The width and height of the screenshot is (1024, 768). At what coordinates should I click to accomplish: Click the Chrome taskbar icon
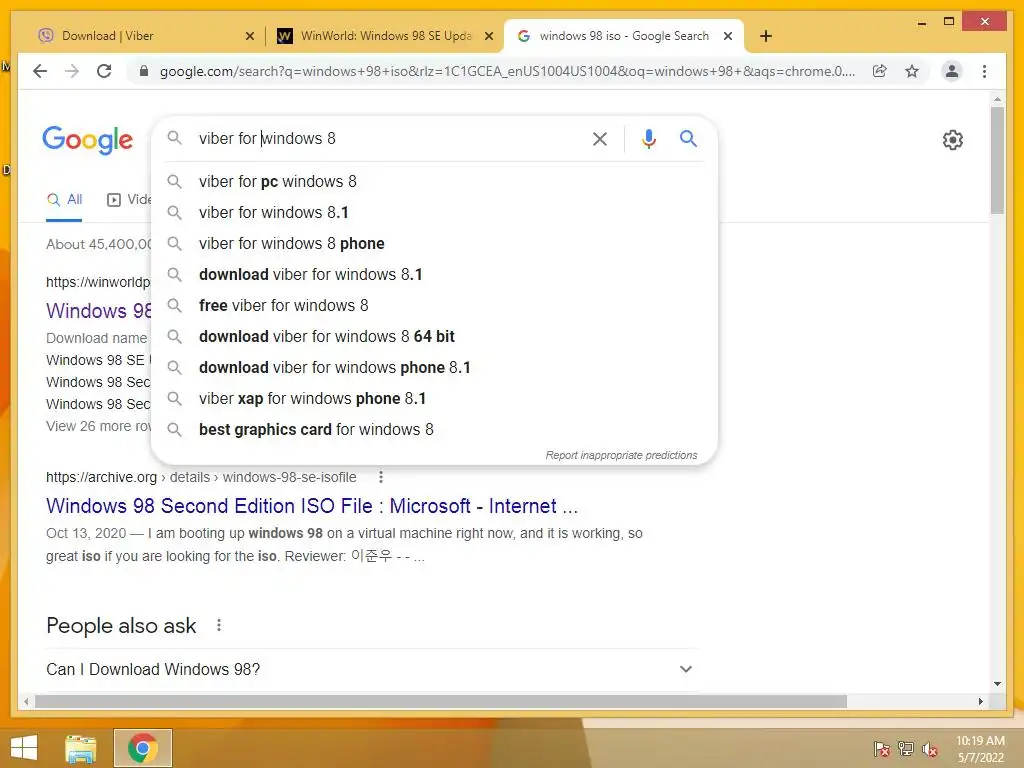[143, 748]
